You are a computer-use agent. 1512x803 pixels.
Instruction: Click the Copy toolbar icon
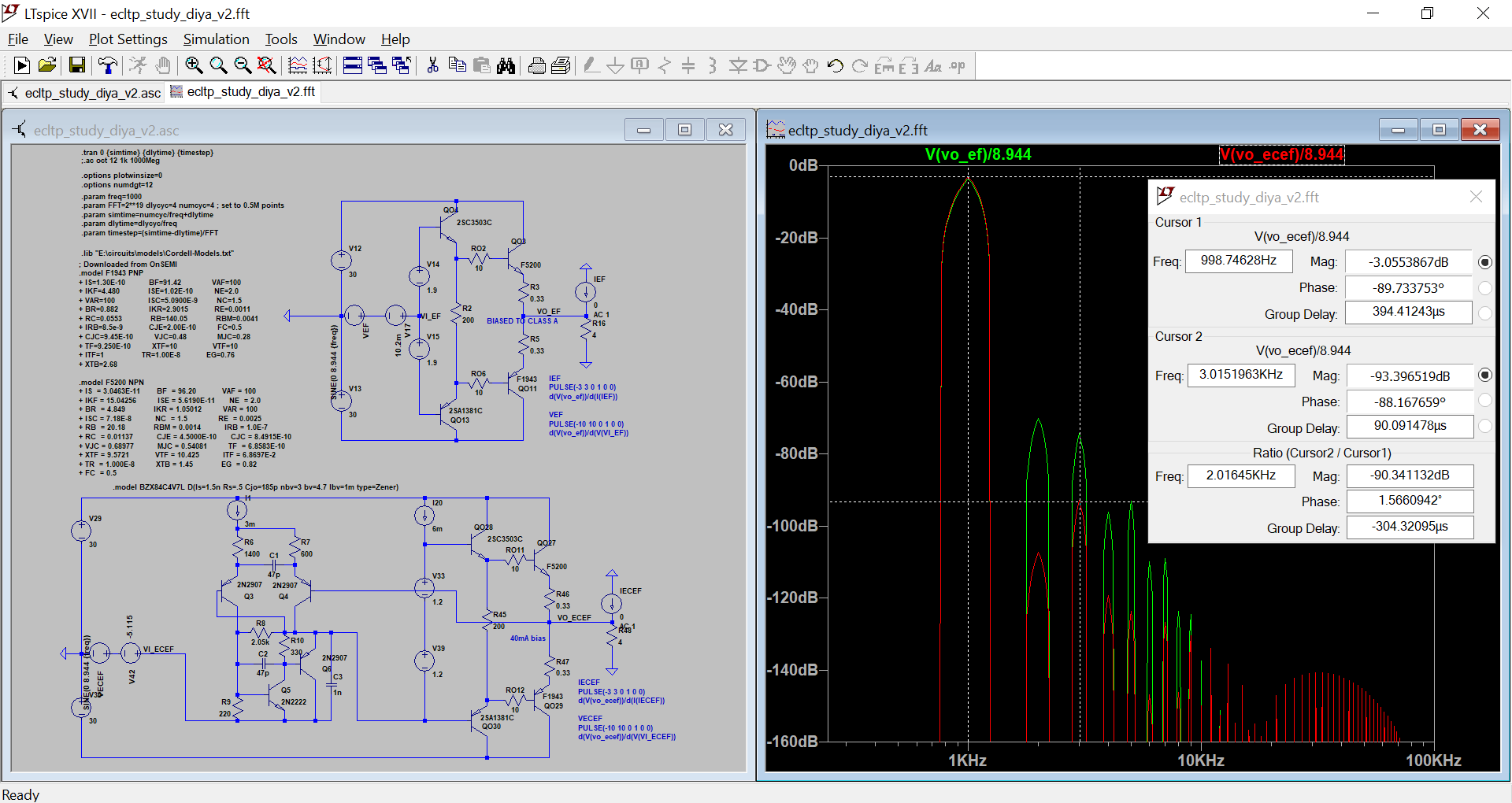click(x=457, y=66)
